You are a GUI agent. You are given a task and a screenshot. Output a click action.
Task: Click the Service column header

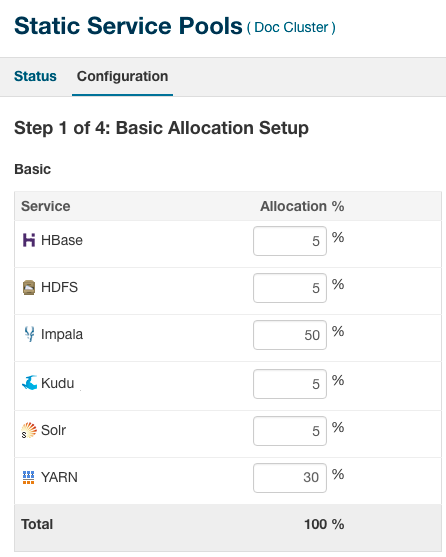tap(45, 206)
